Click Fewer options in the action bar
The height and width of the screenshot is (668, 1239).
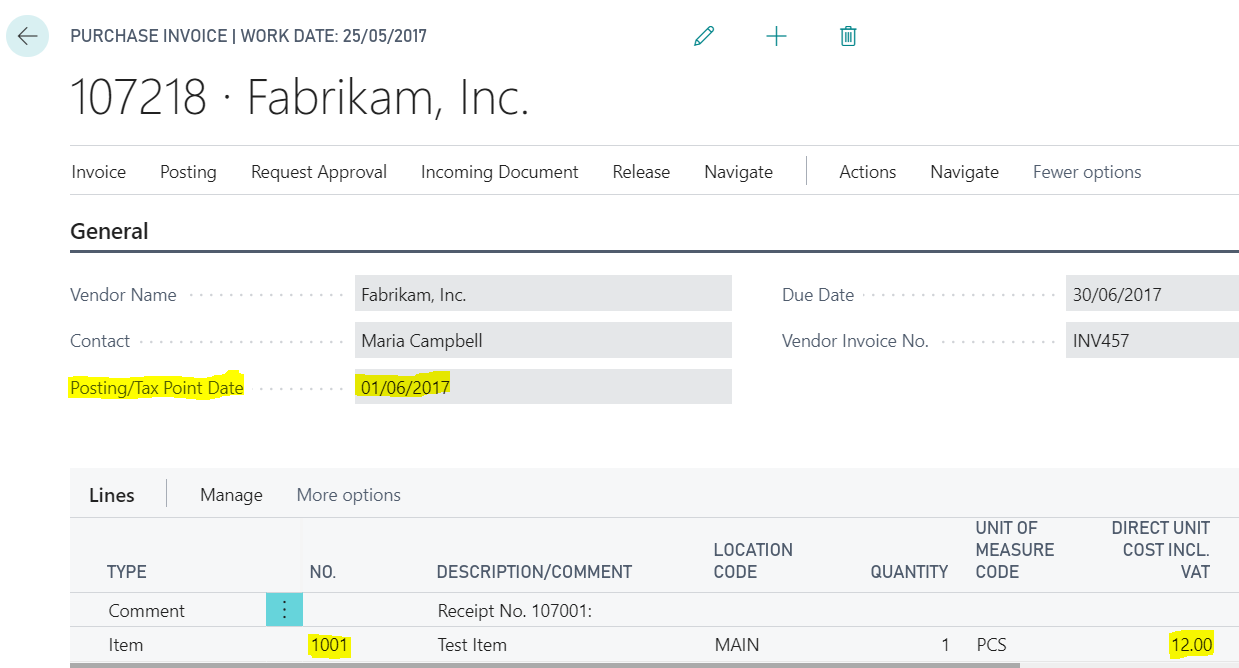[1086, 172]
